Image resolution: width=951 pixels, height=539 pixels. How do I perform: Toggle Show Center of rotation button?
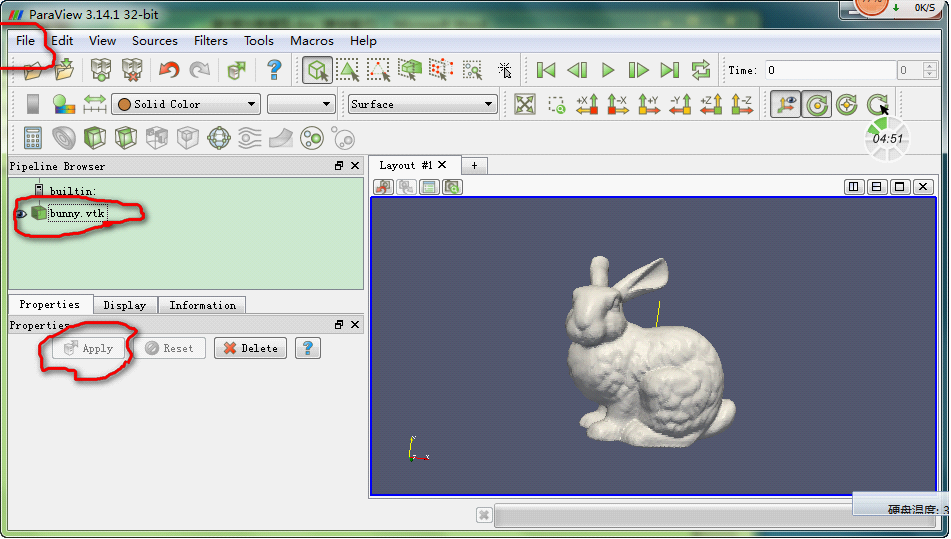click(816, 104)
